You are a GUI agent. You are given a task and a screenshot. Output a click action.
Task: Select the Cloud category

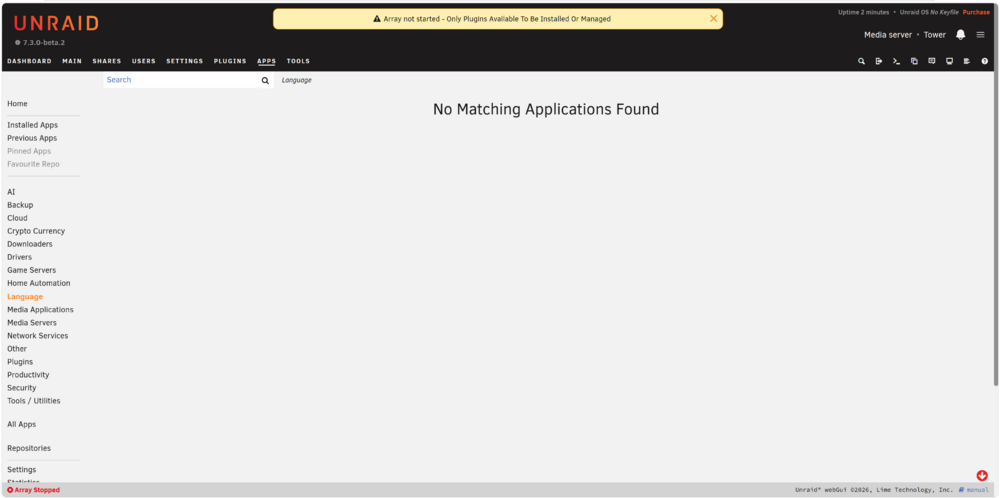click(17, 218)
